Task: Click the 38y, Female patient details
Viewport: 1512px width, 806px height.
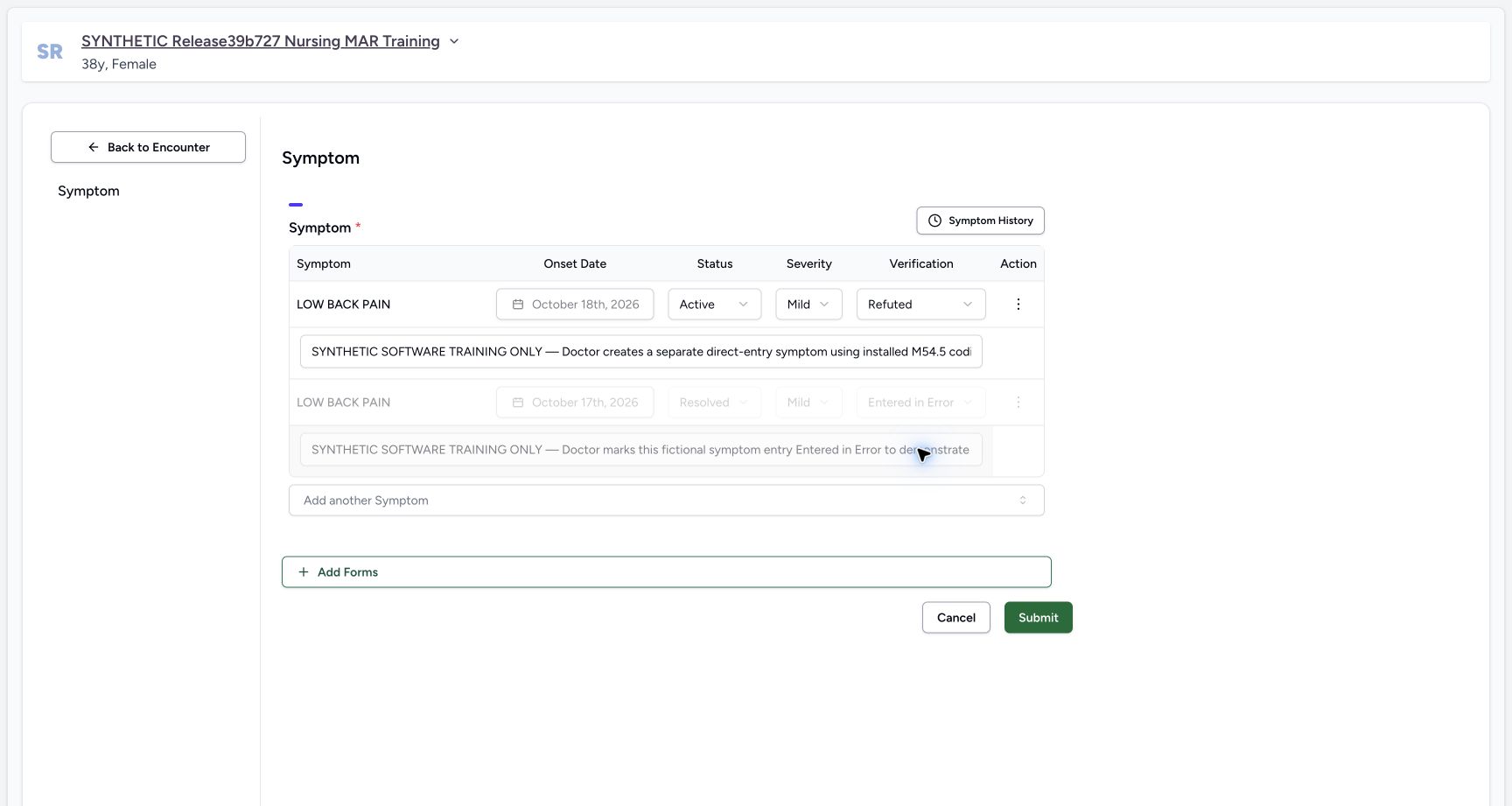Action: [x=119, y=64]
